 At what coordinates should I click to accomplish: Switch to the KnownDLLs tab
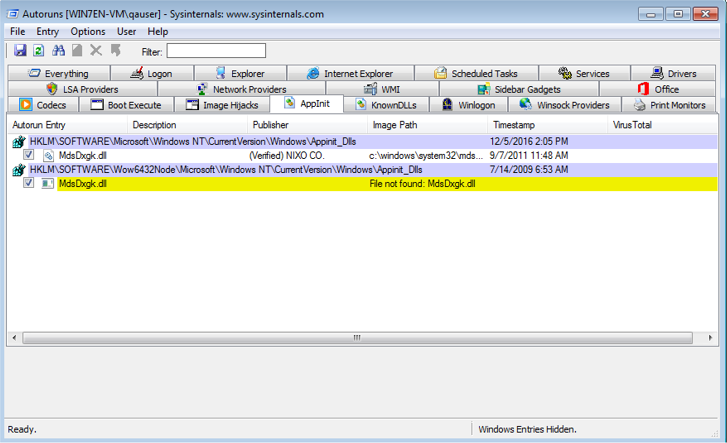click(x=386, y=105)
